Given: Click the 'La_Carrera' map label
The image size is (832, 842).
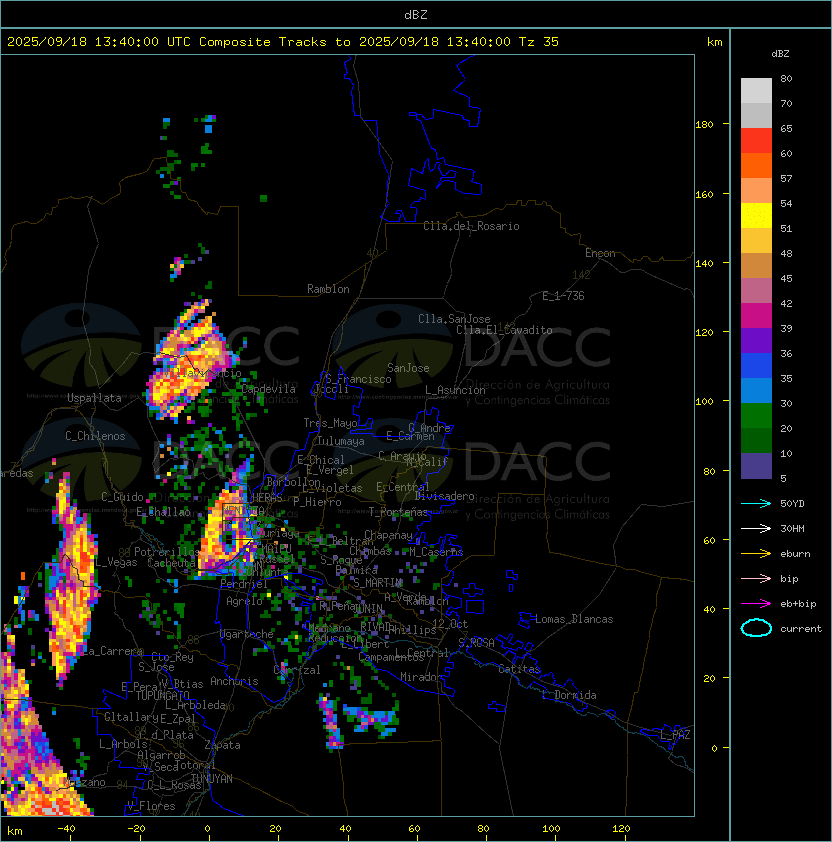Looking at the screenshot, I should tap(113, 651).
